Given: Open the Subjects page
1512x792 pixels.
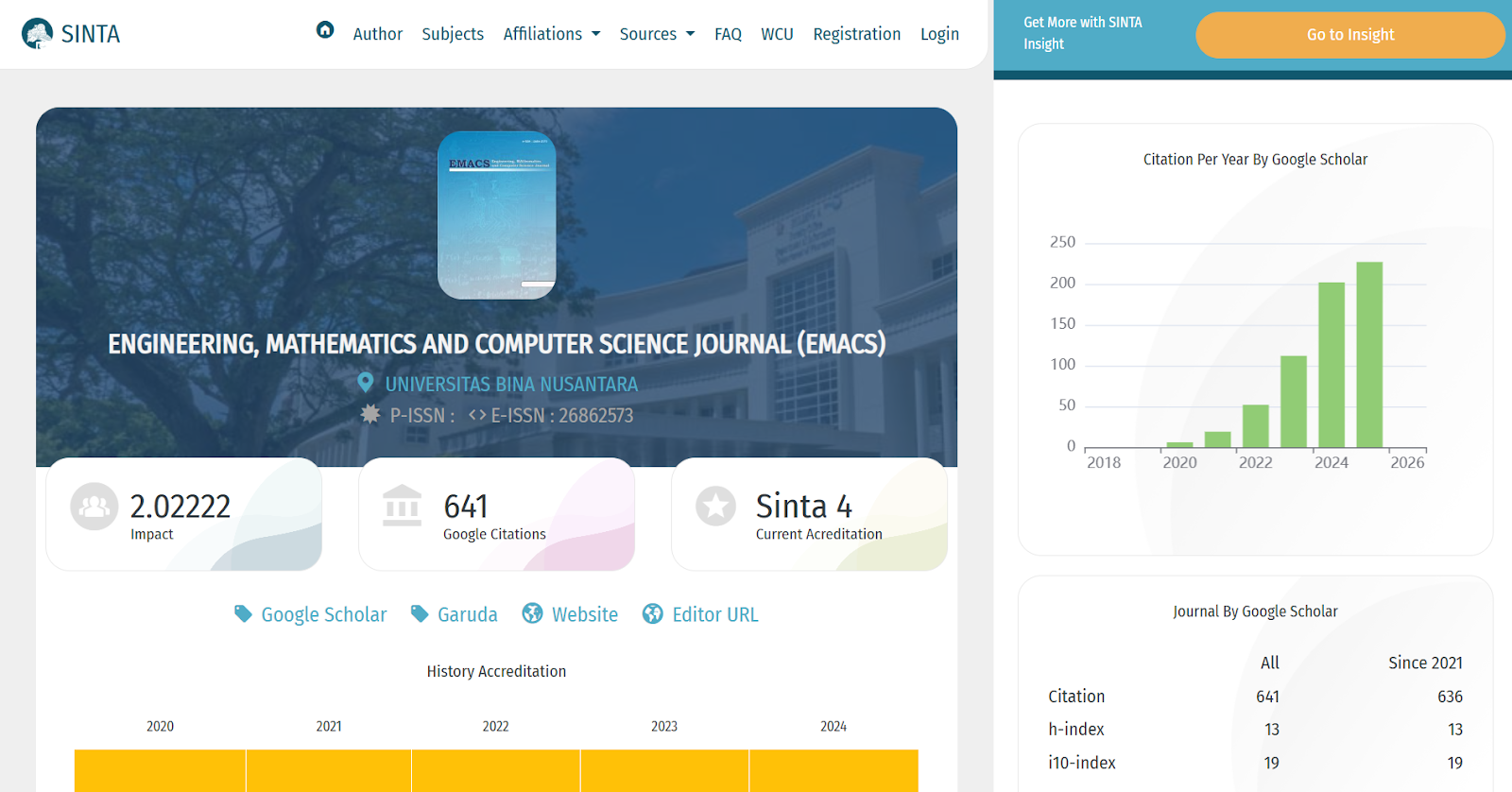Looking at the screenshot, I should point(453,34).
